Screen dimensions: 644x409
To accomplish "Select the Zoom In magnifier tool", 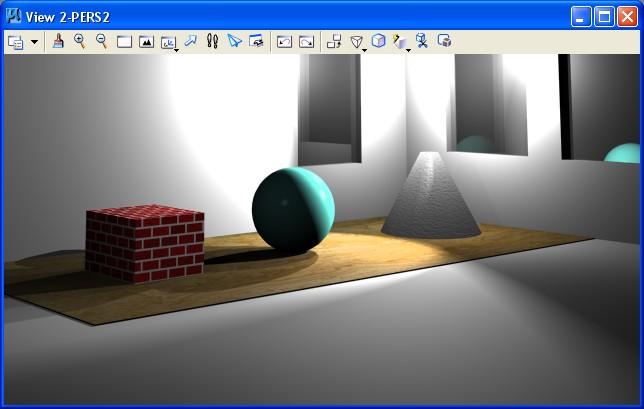I will 80,41.
